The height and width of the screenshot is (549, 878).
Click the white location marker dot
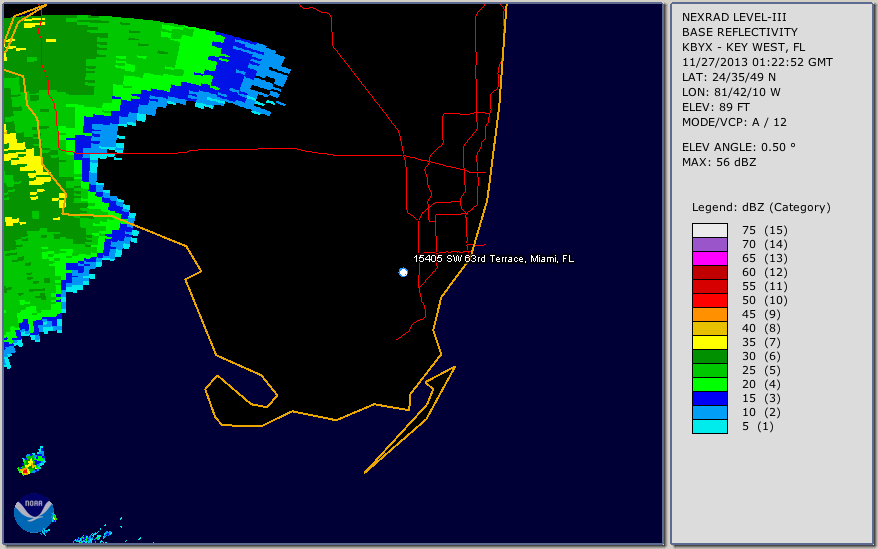click(403, 272)
